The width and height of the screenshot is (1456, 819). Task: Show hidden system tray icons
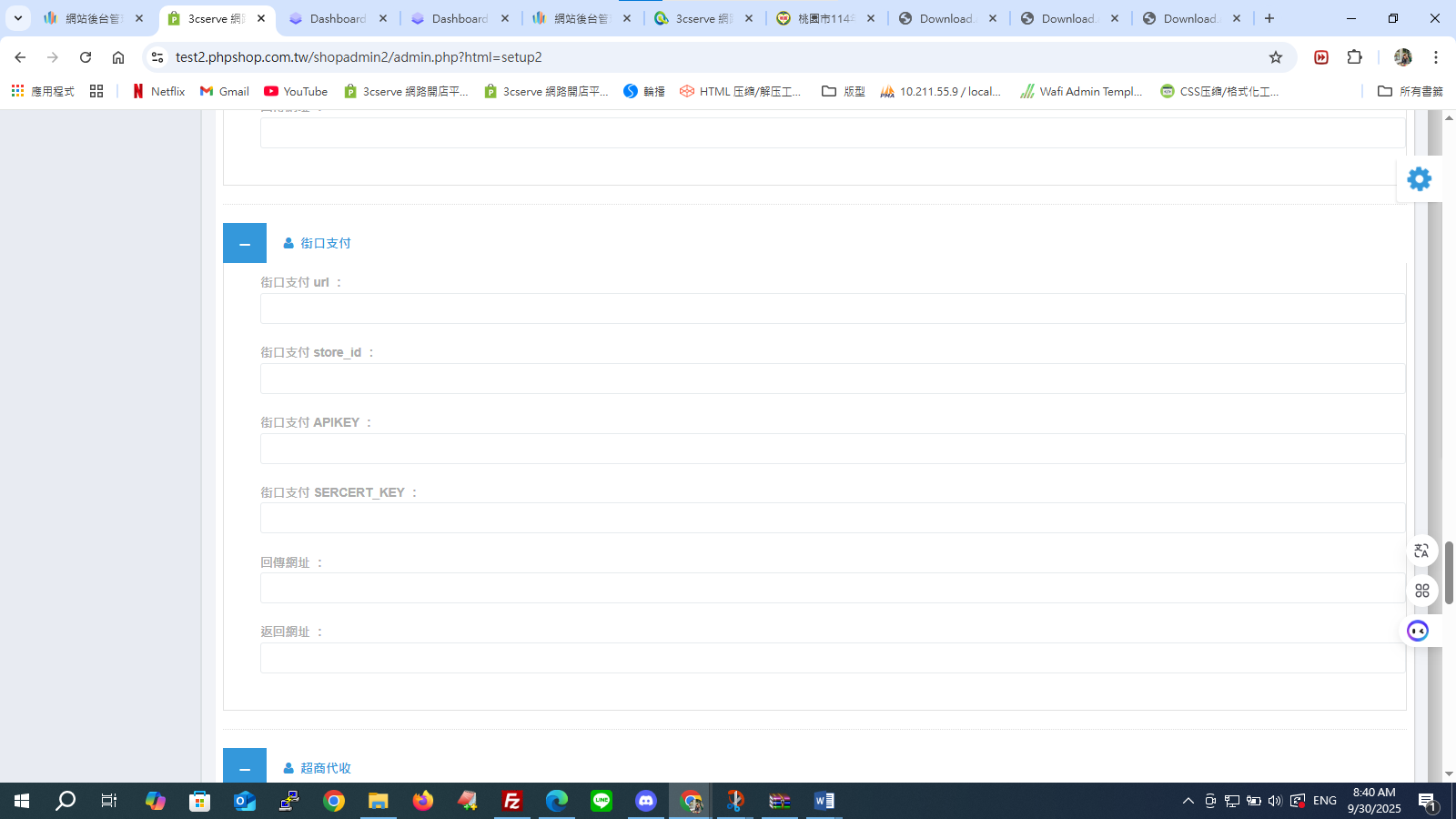(1188, 801)
